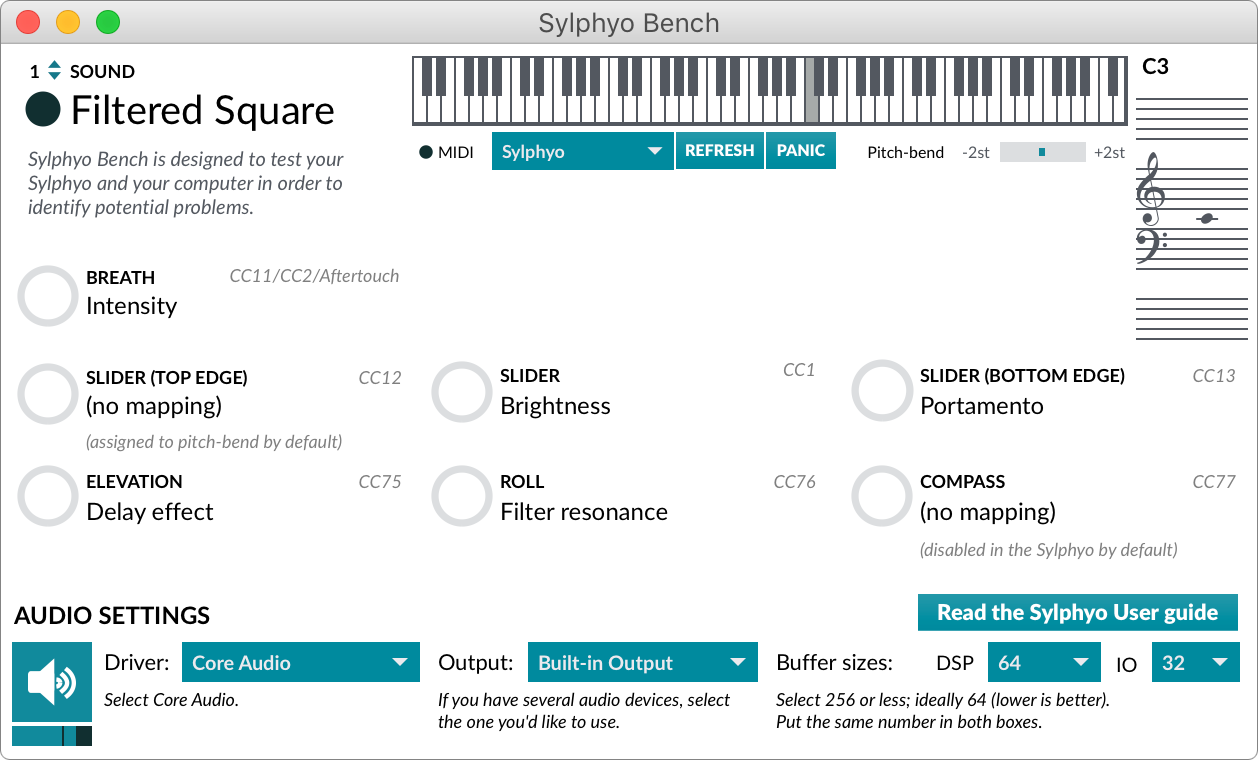The image size is (1258, 760).
Task: Click the Breath Intensity circular indicator
Action: click(x=48, y=296)
